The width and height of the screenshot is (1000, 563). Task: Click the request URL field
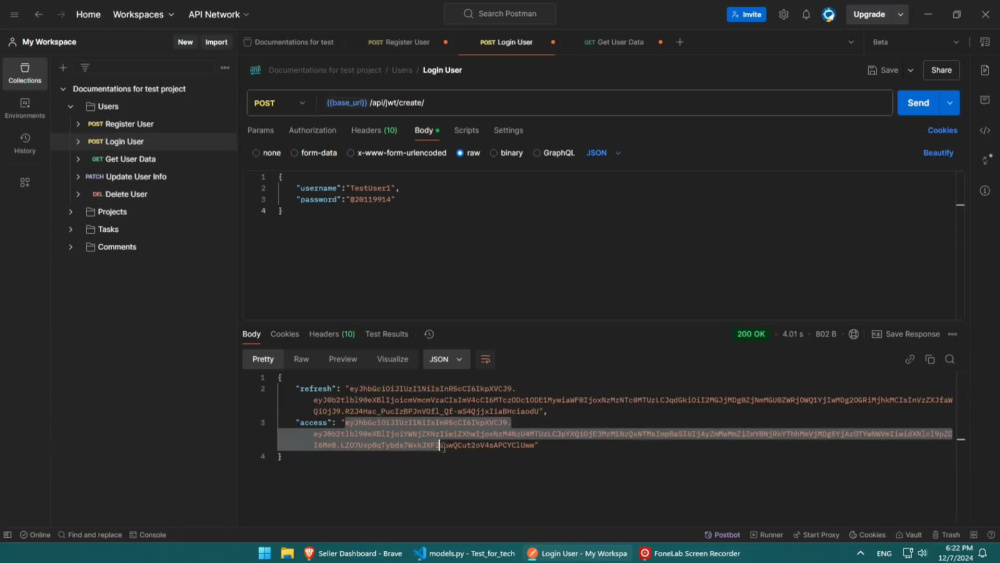(x=604, y=103)
